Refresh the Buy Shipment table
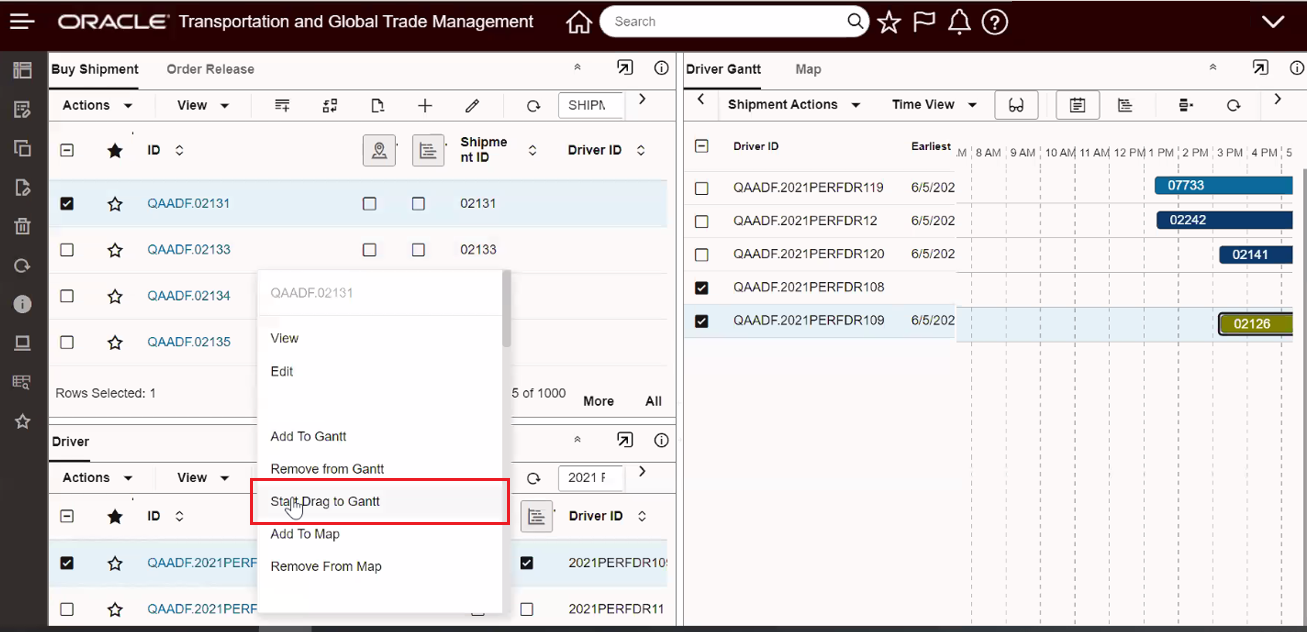Screen dimensions: 1307x632 534,106
